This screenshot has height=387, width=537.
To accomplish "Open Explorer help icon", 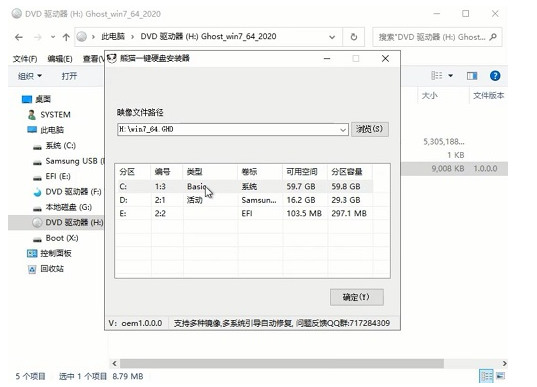I will (495, 76).
